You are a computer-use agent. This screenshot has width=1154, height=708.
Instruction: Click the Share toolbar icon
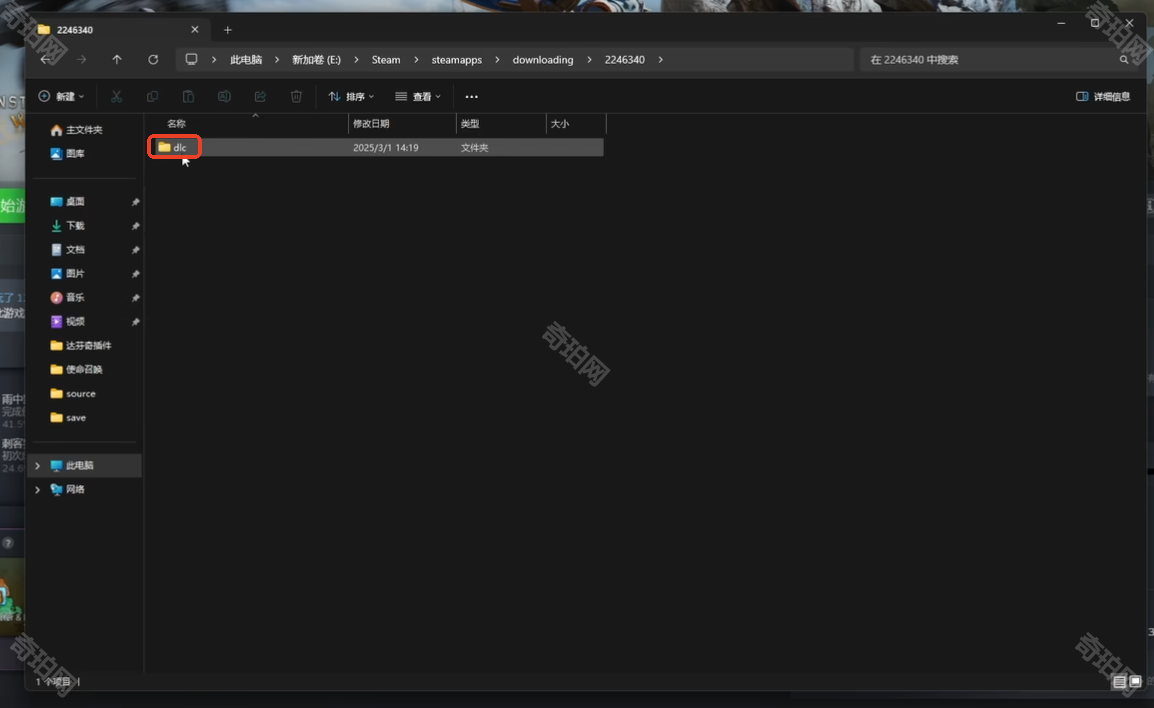point(260,97)
